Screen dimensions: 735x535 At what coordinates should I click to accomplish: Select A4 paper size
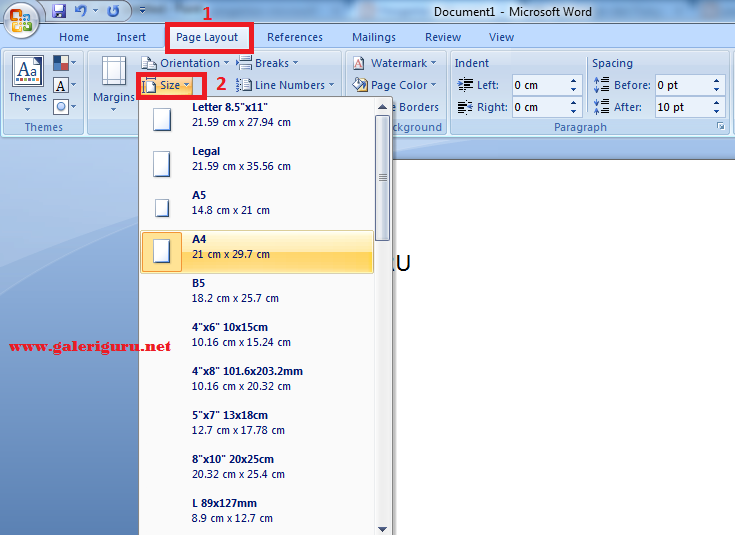pos(257,251)
